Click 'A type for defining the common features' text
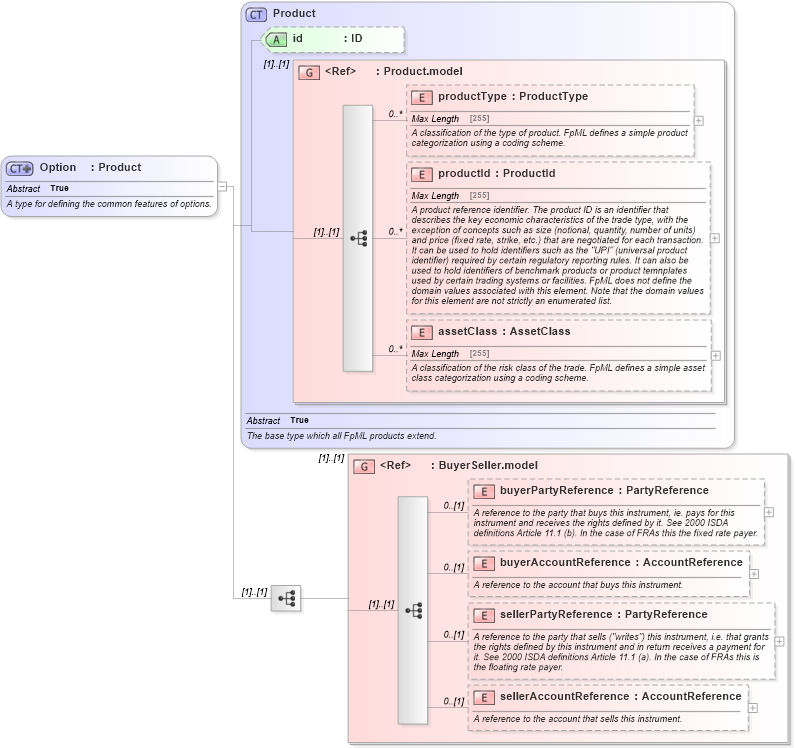 tap(109, 204)
